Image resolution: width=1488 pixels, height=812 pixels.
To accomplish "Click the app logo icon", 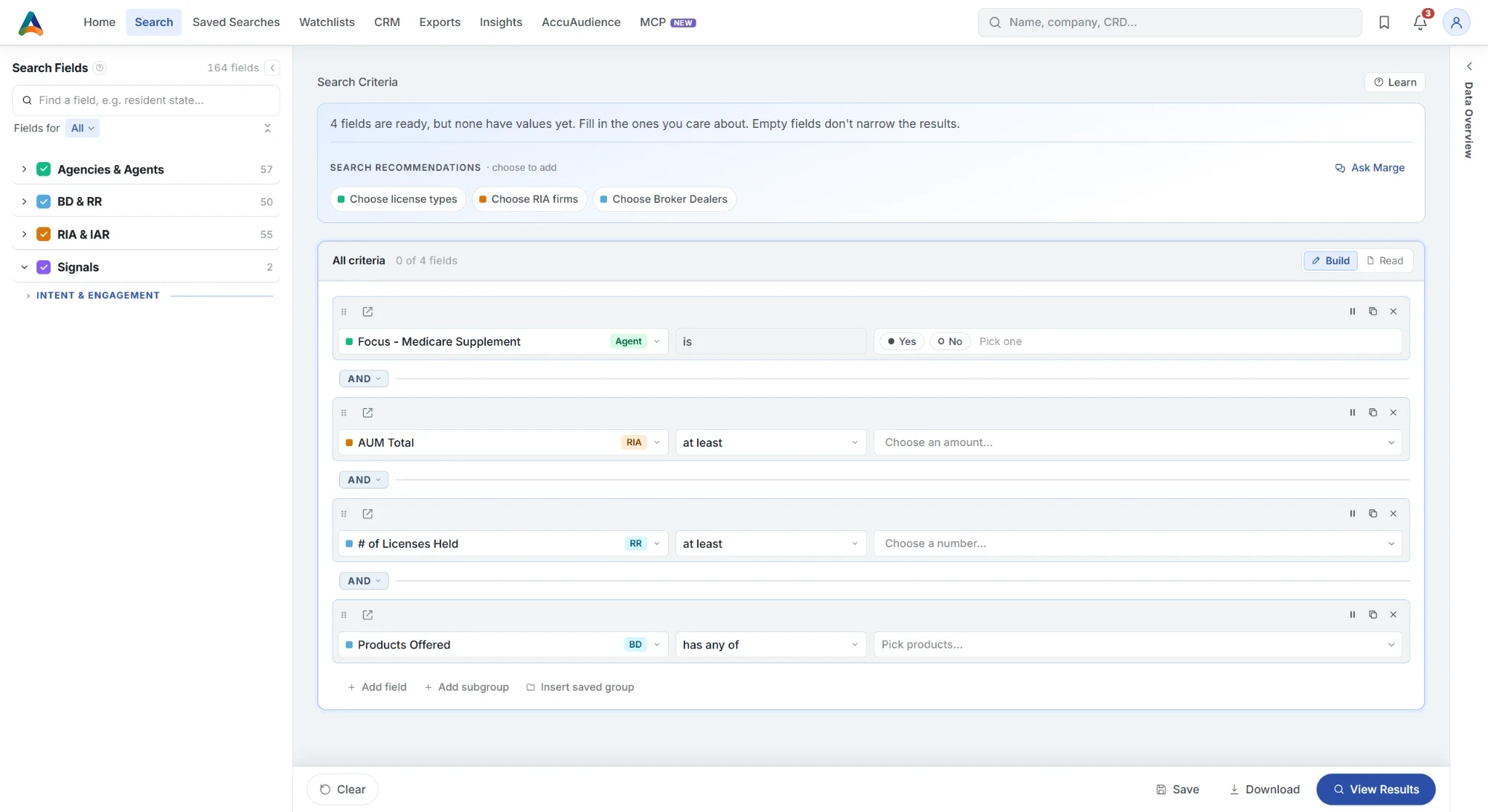I will click(x=31, y=23).
